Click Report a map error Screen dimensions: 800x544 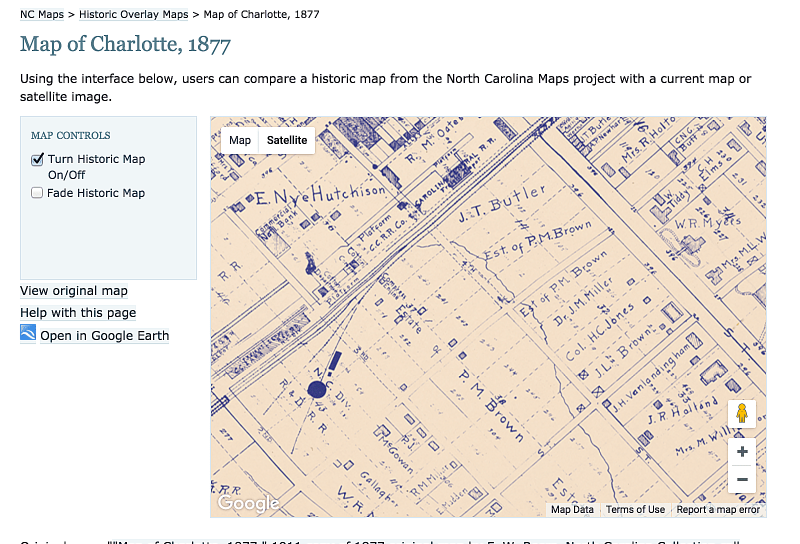pyautogui.click(x=718, y=509)
